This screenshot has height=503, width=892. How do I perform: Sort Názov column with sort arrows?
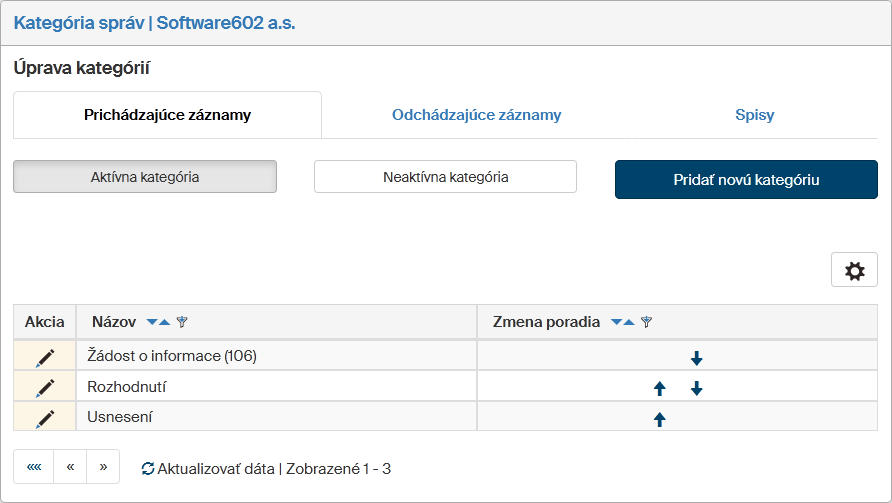click(158, 322)
